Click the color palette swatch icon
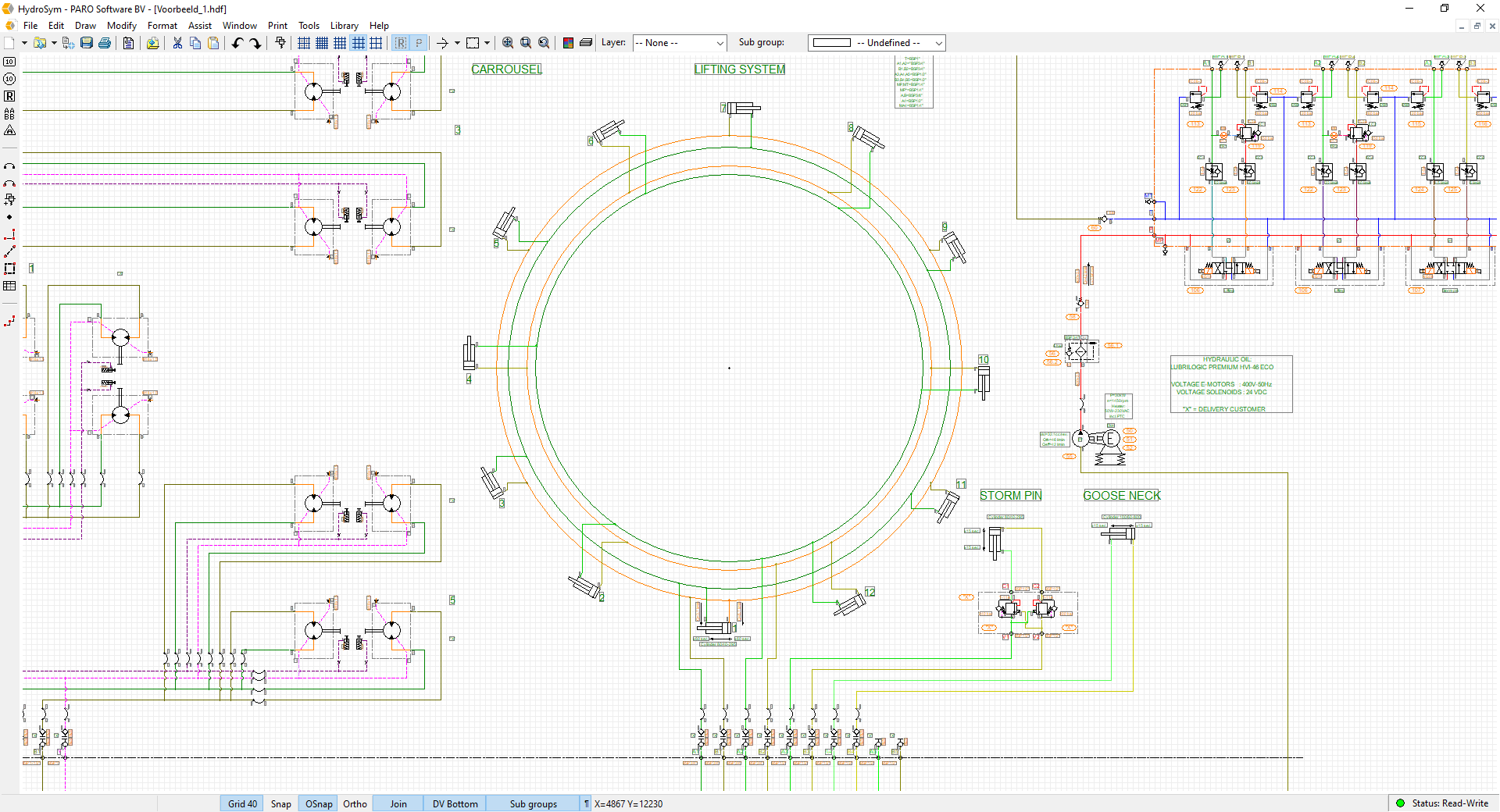Image resolution: width=1500 pixels, height=812 pixels. coord(568,43)
